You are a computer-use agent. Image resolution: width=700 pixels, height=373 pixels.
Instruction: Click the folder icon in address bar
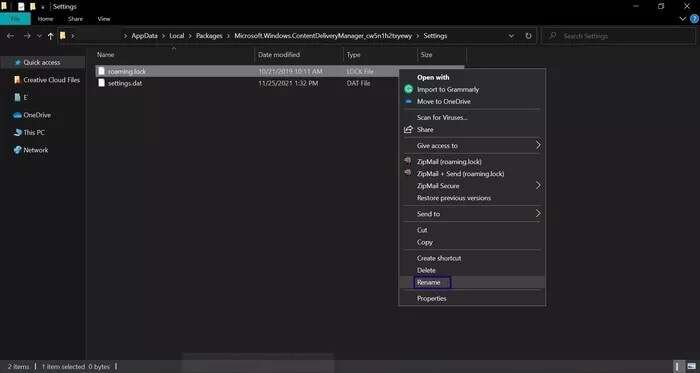(62, 36)
